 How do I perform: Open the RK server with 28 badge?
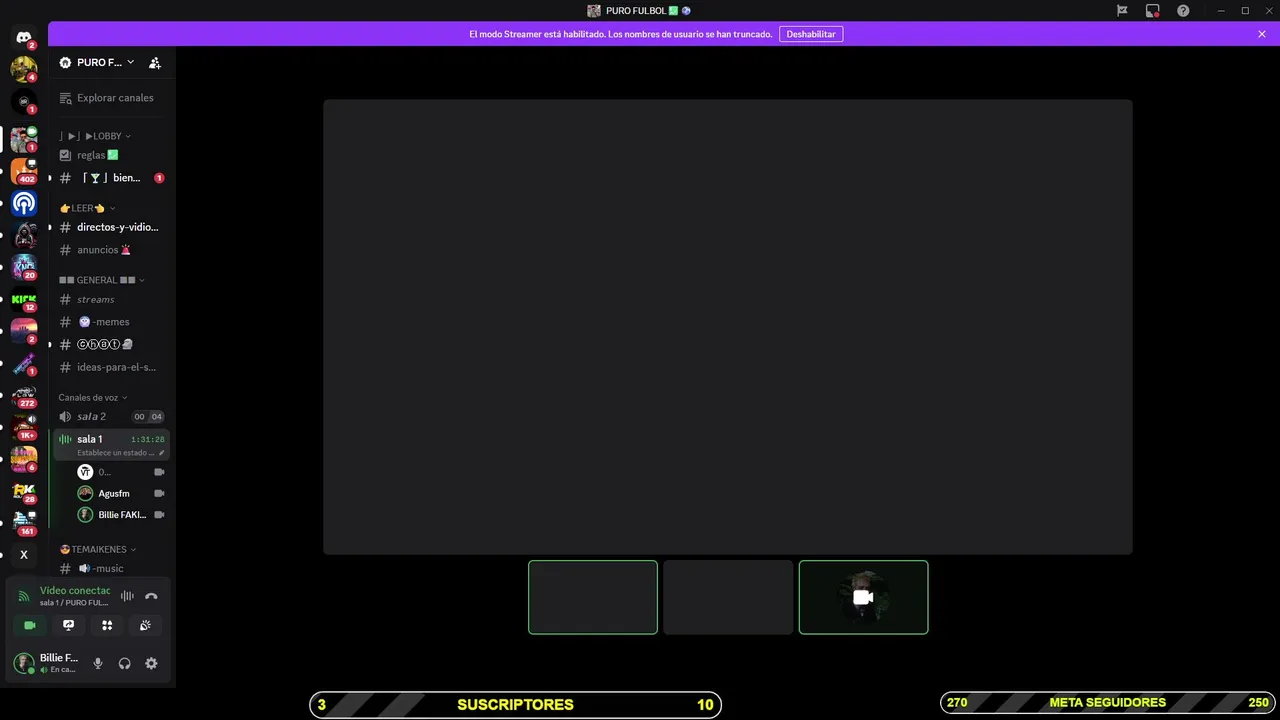(24, 491)
